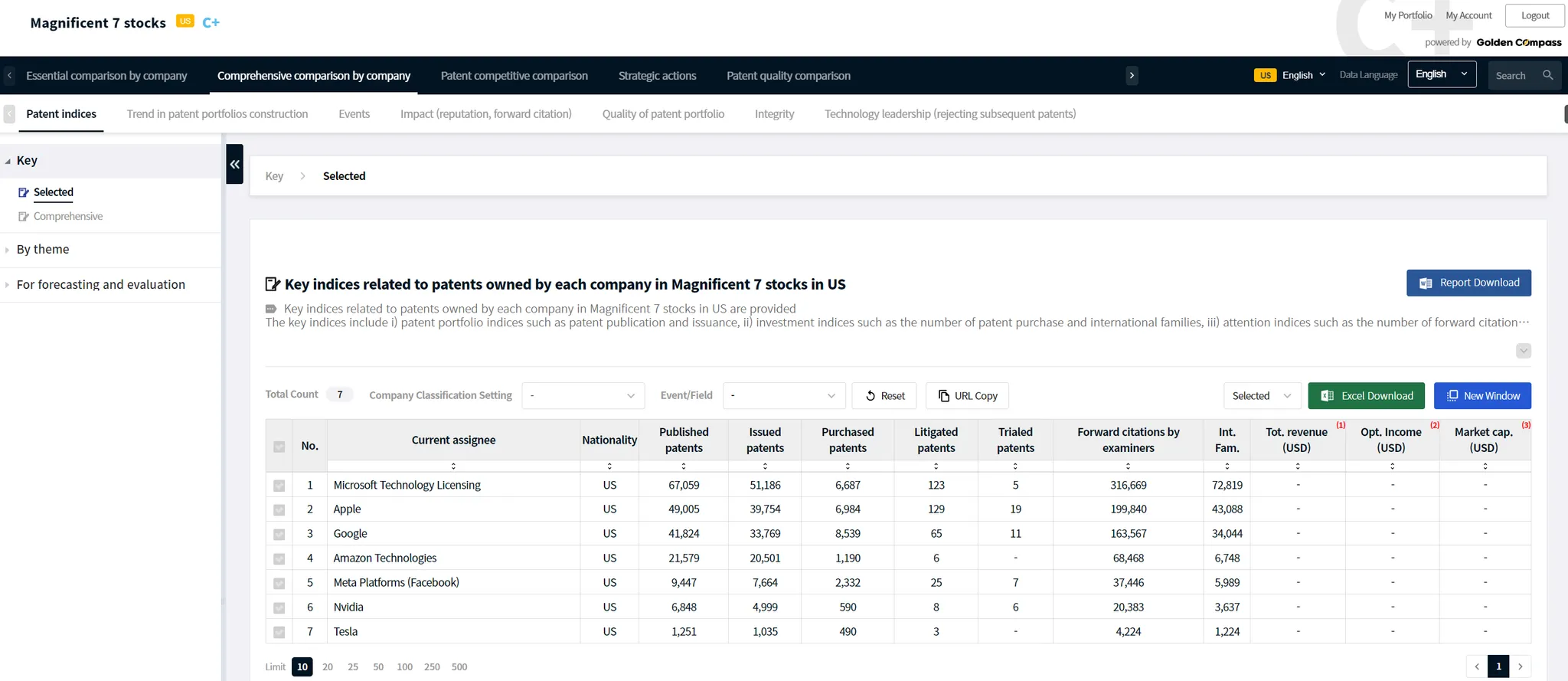The width and height of the screenshot is (1568, 681).
Task: Open Patent competitive comparison tab
Action: pyautogui.click(x=514, y=75)
